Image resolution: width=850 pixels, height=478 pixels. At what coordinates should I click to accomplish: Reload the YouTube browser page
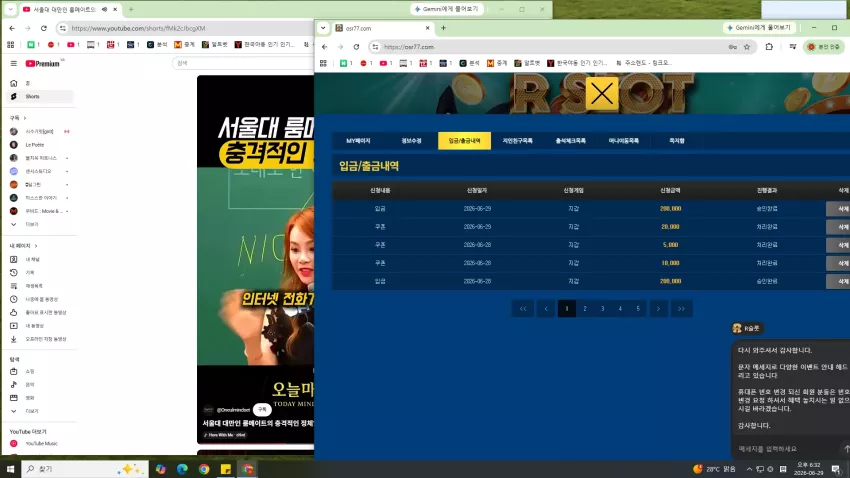44,28
